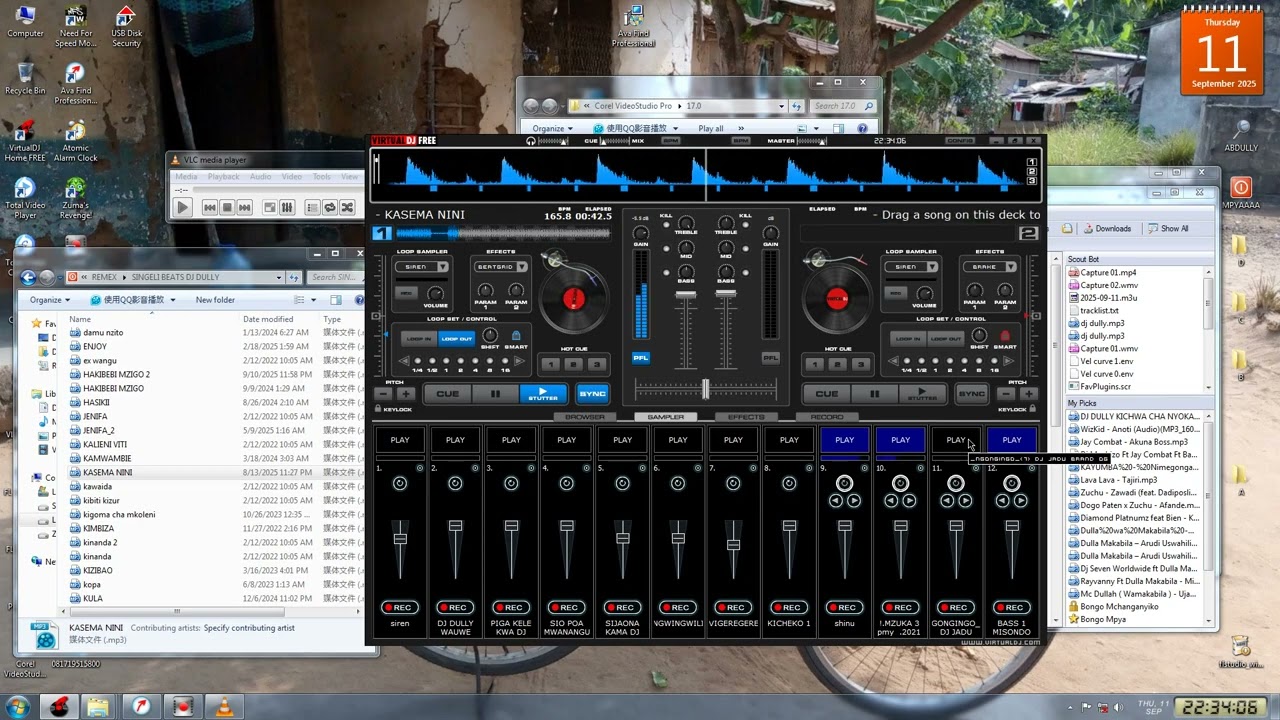The image size is (1280, 720).
Task: Click the crossfader handle
Action: [x=705, y=388]
